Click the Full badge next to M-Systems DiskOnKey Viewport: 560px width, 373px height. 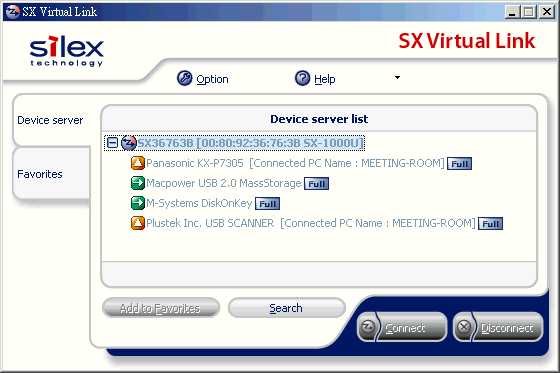[268, 204]
